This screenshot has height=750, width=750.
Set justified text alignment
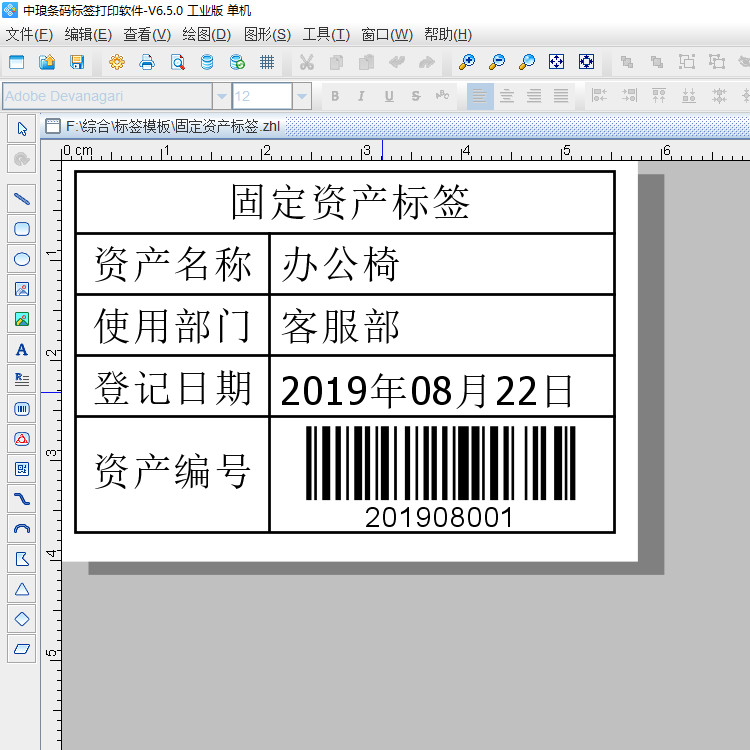coord(561,96)
